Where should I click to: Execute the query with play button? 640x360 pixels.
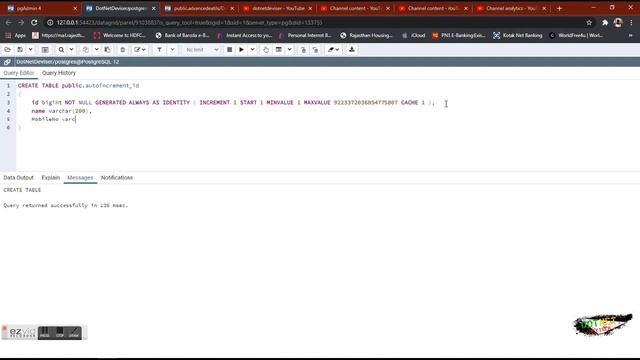tap(242, 49)
